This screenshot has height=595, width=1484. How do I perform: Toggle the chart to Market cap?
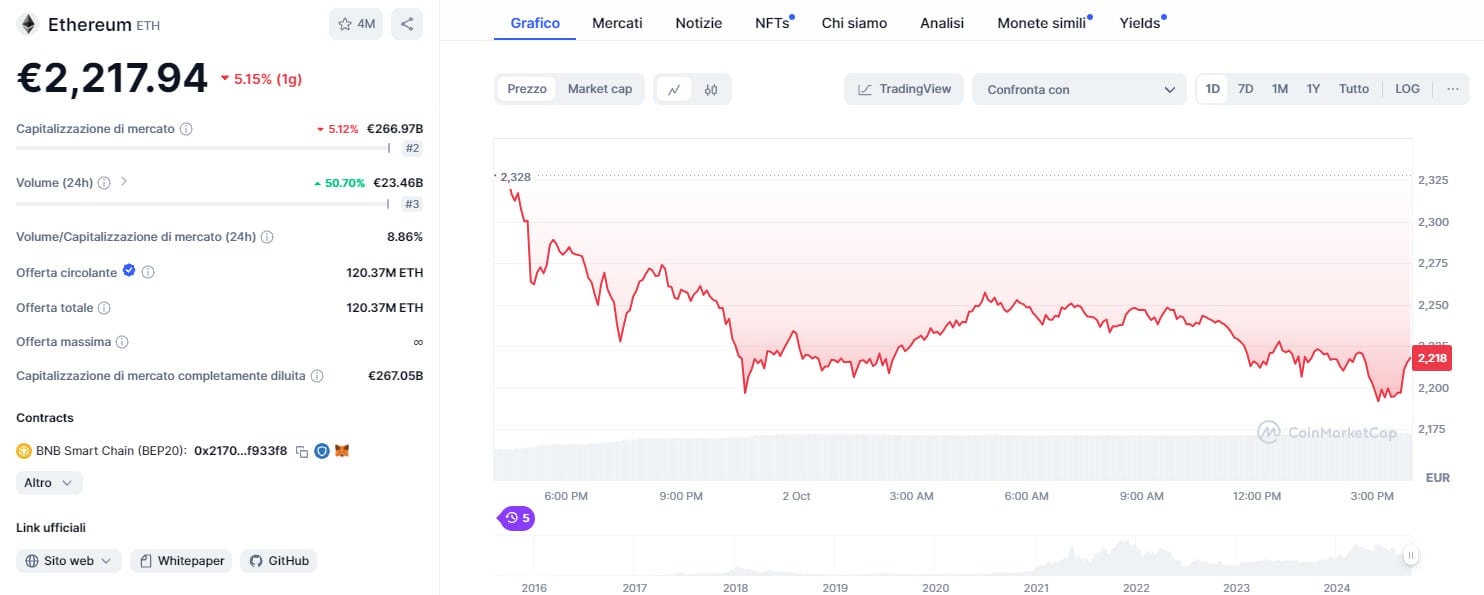(x=600, y=89)
